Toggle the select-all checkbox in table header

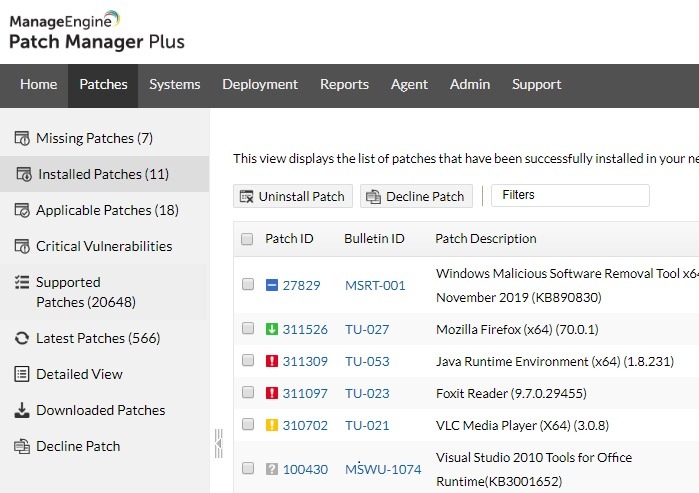pos(247,239)
